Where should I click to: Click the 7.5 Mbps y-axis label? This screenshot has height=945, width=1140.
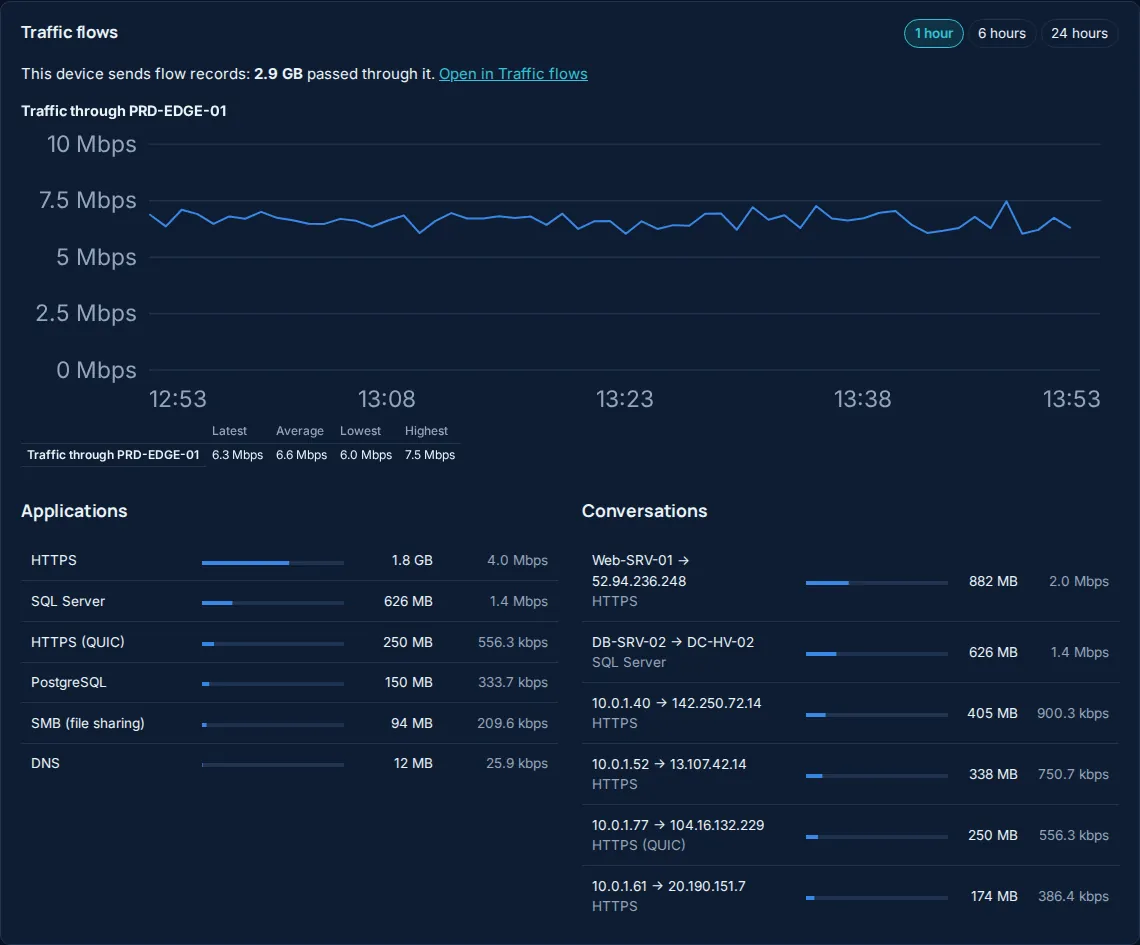[x=87, y=200]
